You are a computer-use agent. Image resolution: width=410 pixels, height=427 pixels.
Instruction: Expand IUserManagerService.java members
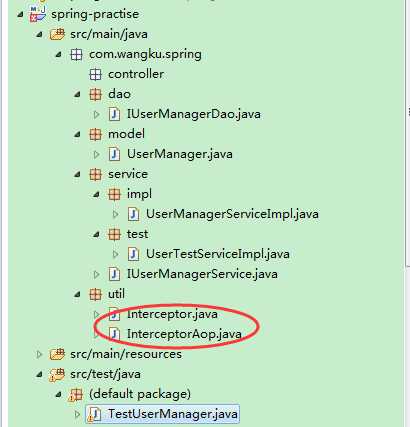coord(97,274)
